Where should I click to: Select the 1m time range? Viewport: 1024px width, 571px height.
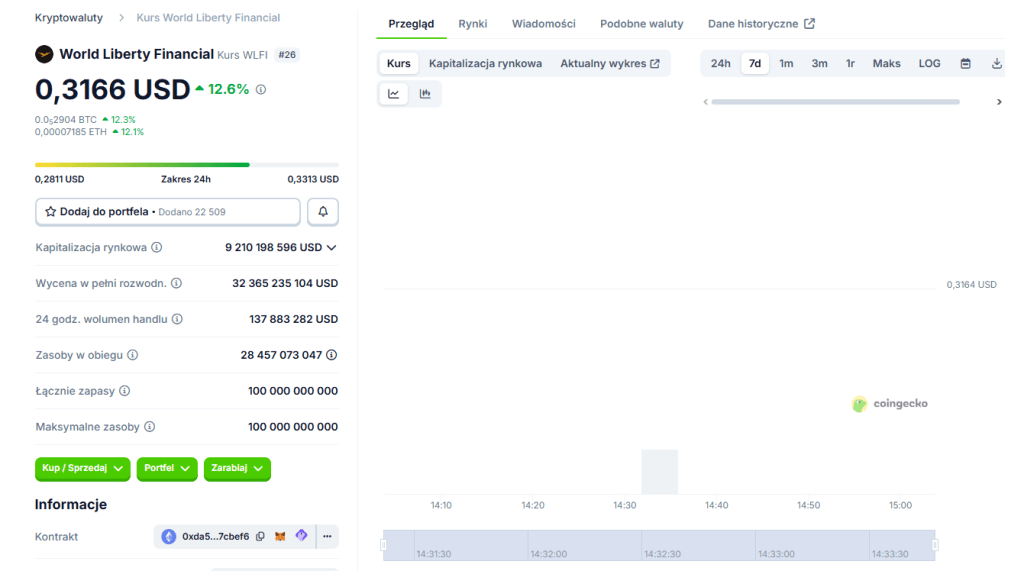786,63
